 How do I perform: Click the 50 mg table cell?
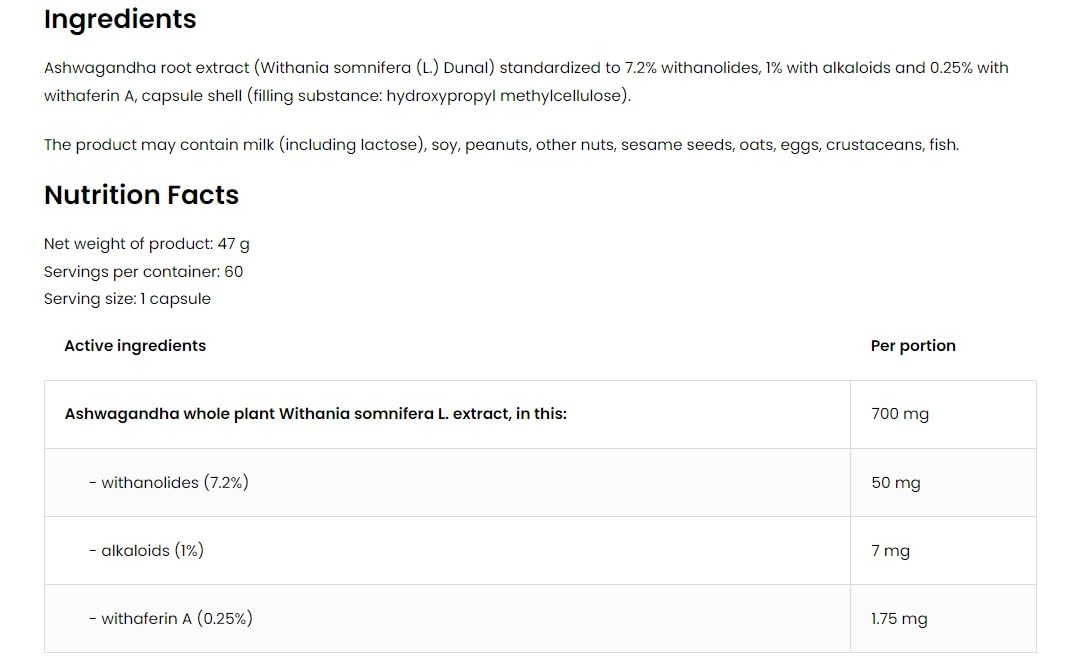pyautogui.click(x=895, y=483)
